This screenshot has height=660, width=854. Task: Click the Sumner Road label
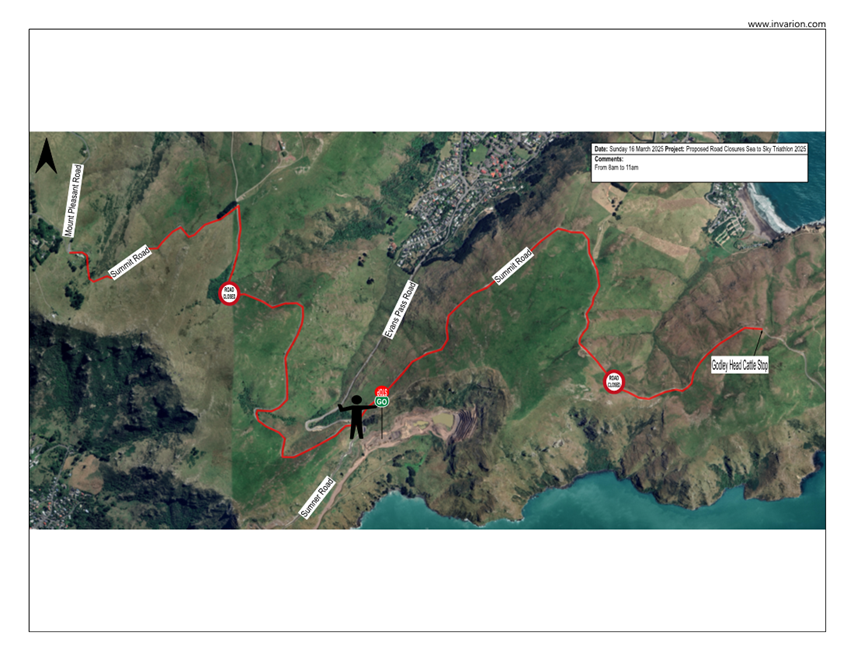tap(316, 497)
